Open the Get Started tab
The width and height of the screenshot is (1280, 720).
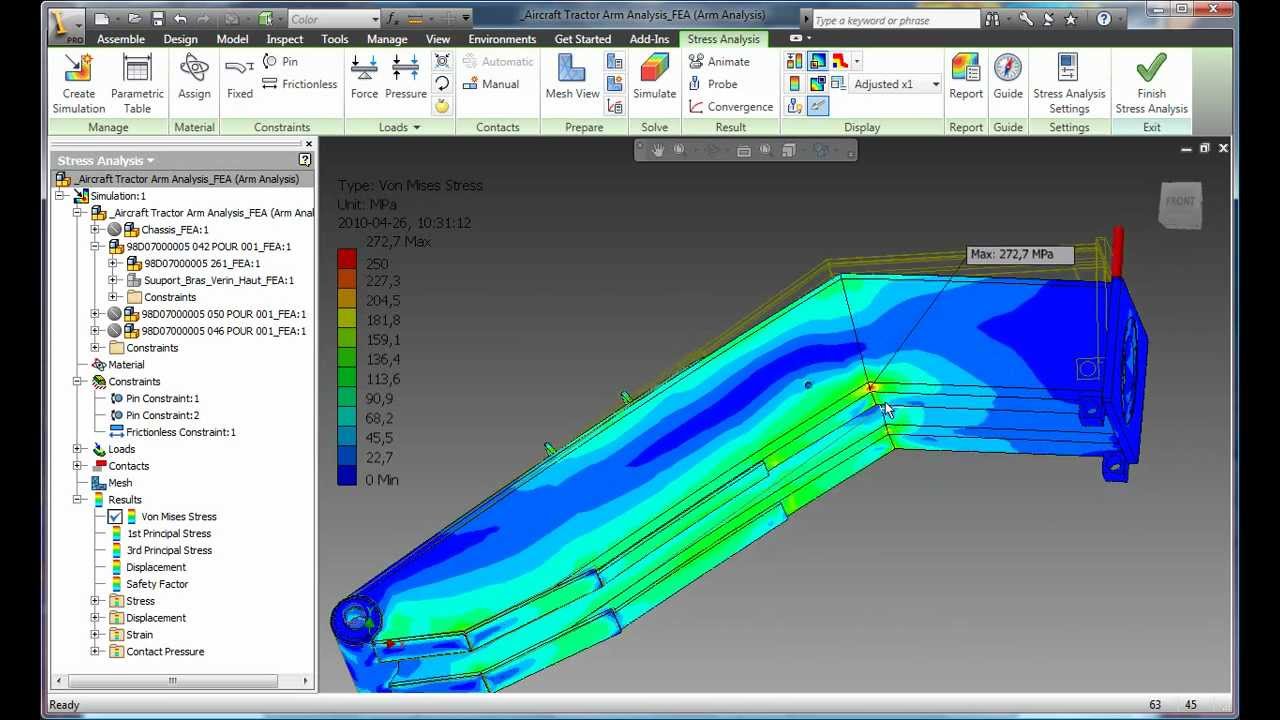[583, 39]
